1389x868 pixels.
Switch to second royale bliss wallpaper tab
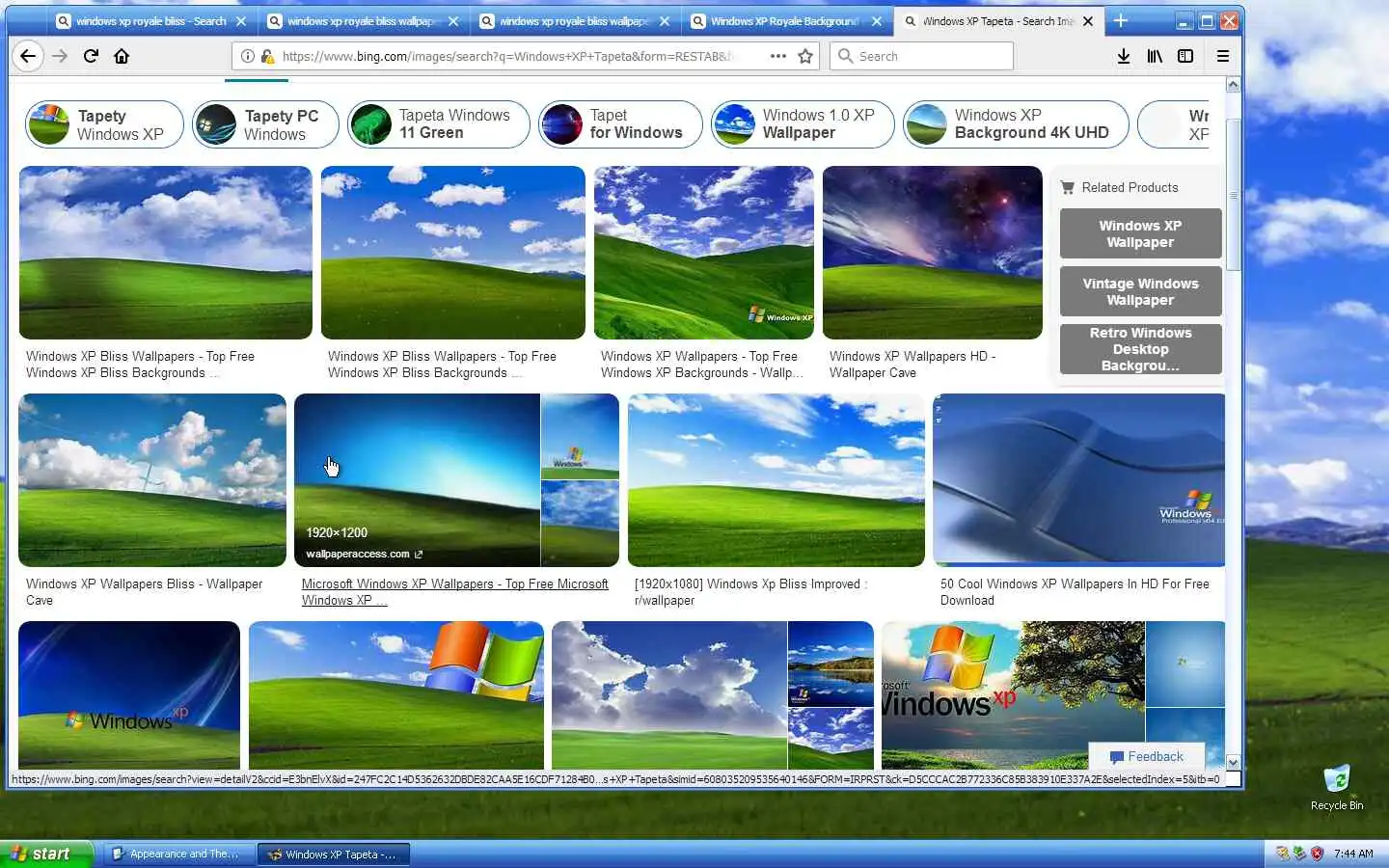(x=363, y=20)
